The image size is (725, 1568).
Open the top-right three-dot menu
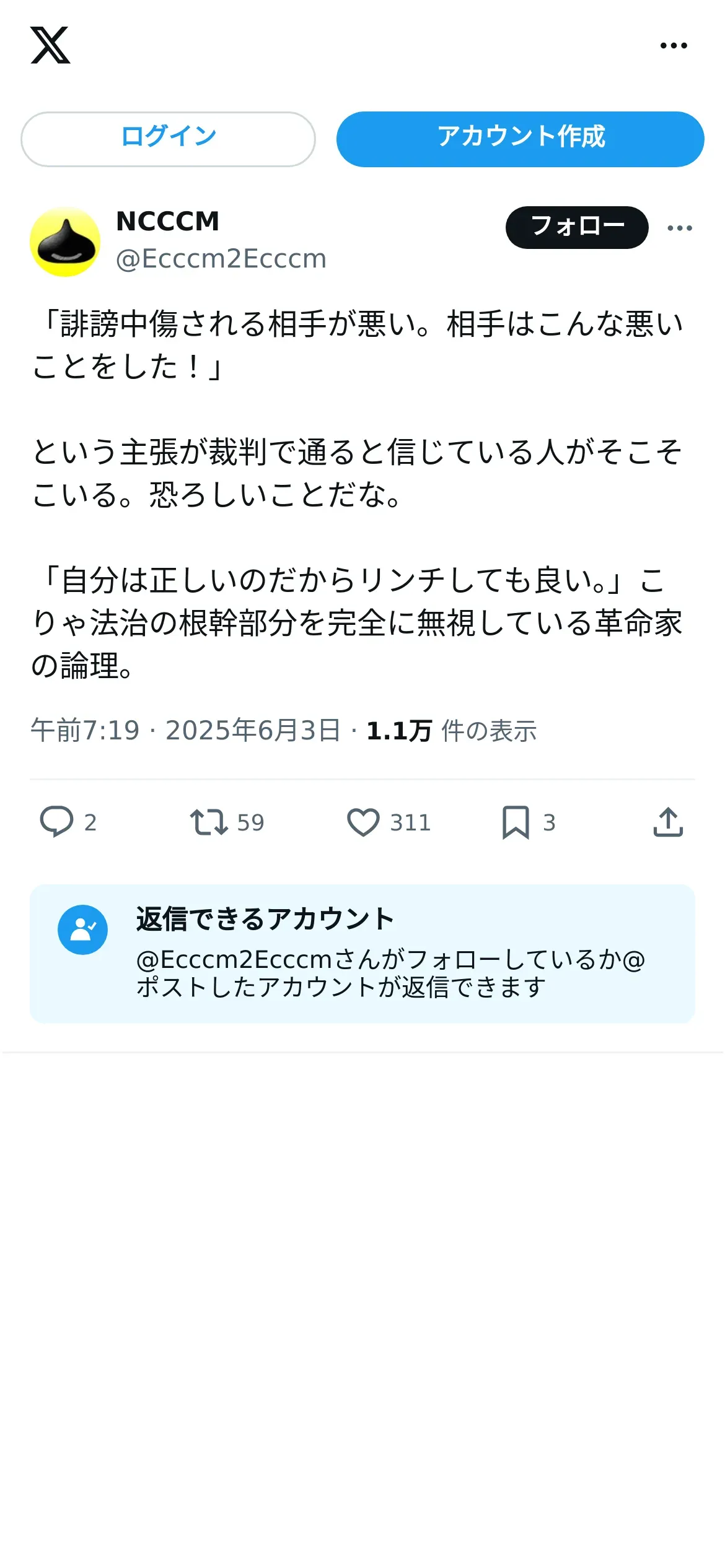674,46
